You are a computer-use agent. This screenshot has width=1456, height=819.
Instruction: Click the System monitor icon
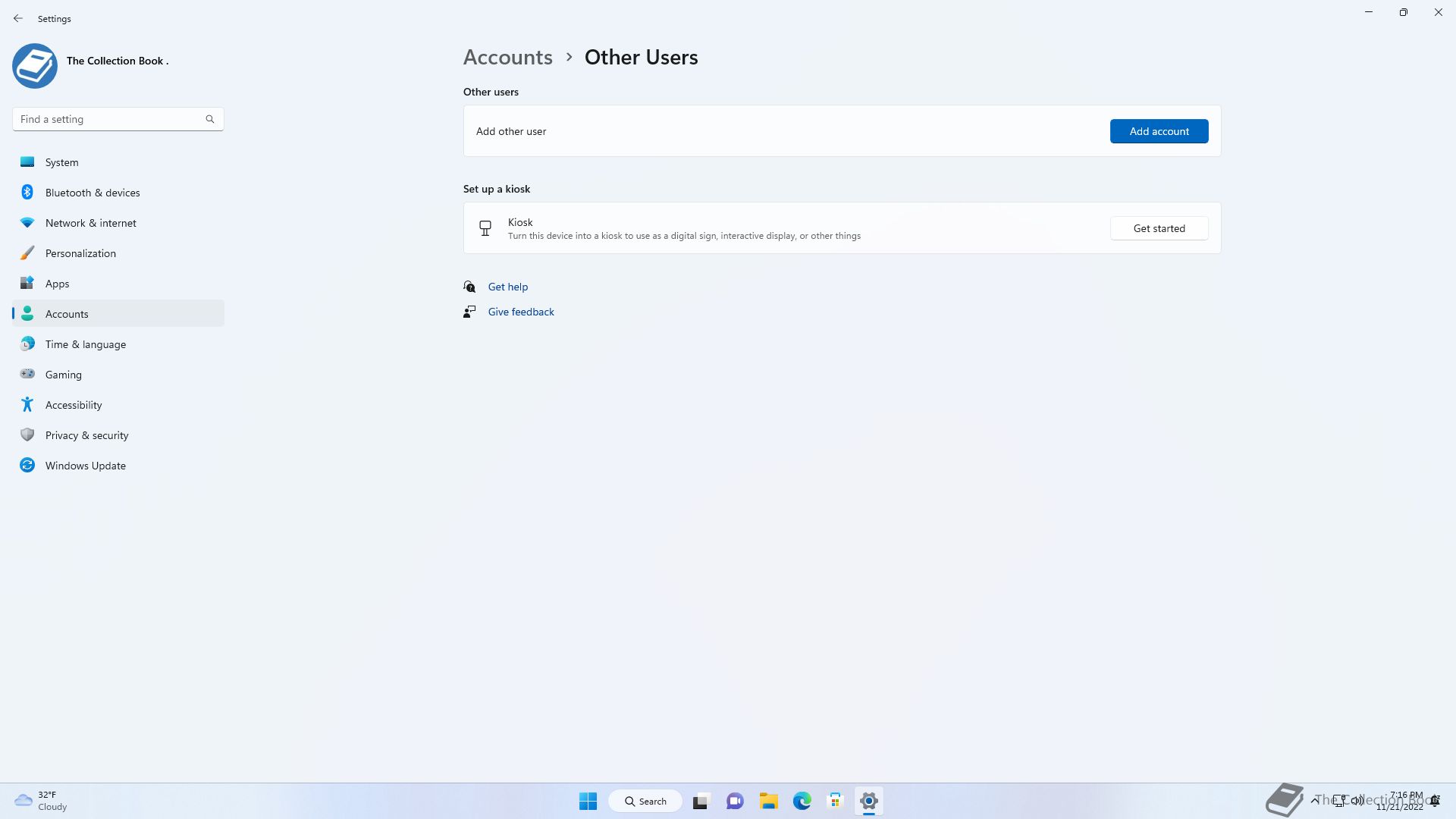point(27,162)
